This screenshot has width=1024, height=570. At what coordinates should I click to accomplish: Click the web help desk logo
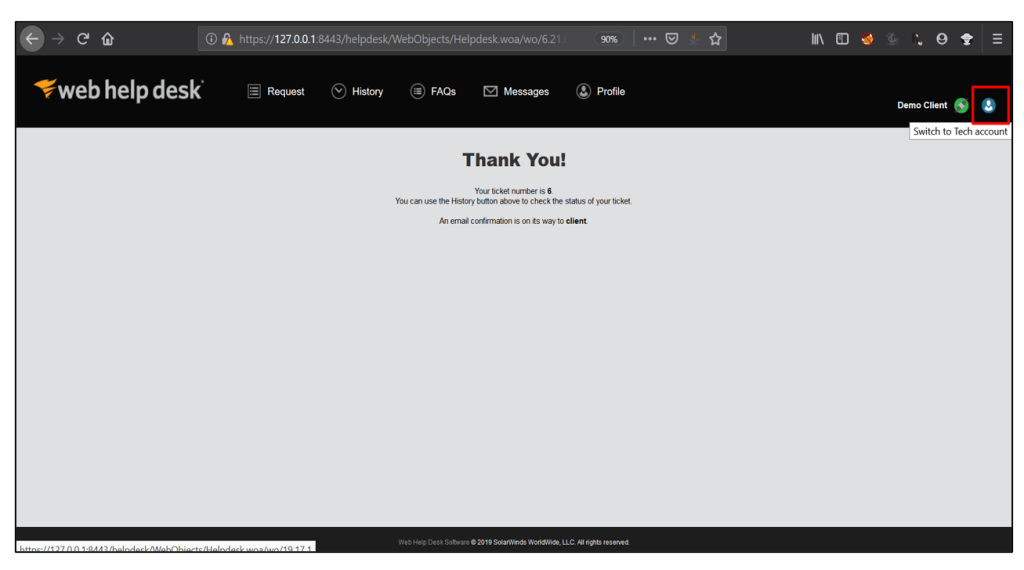tap(119, 90)
